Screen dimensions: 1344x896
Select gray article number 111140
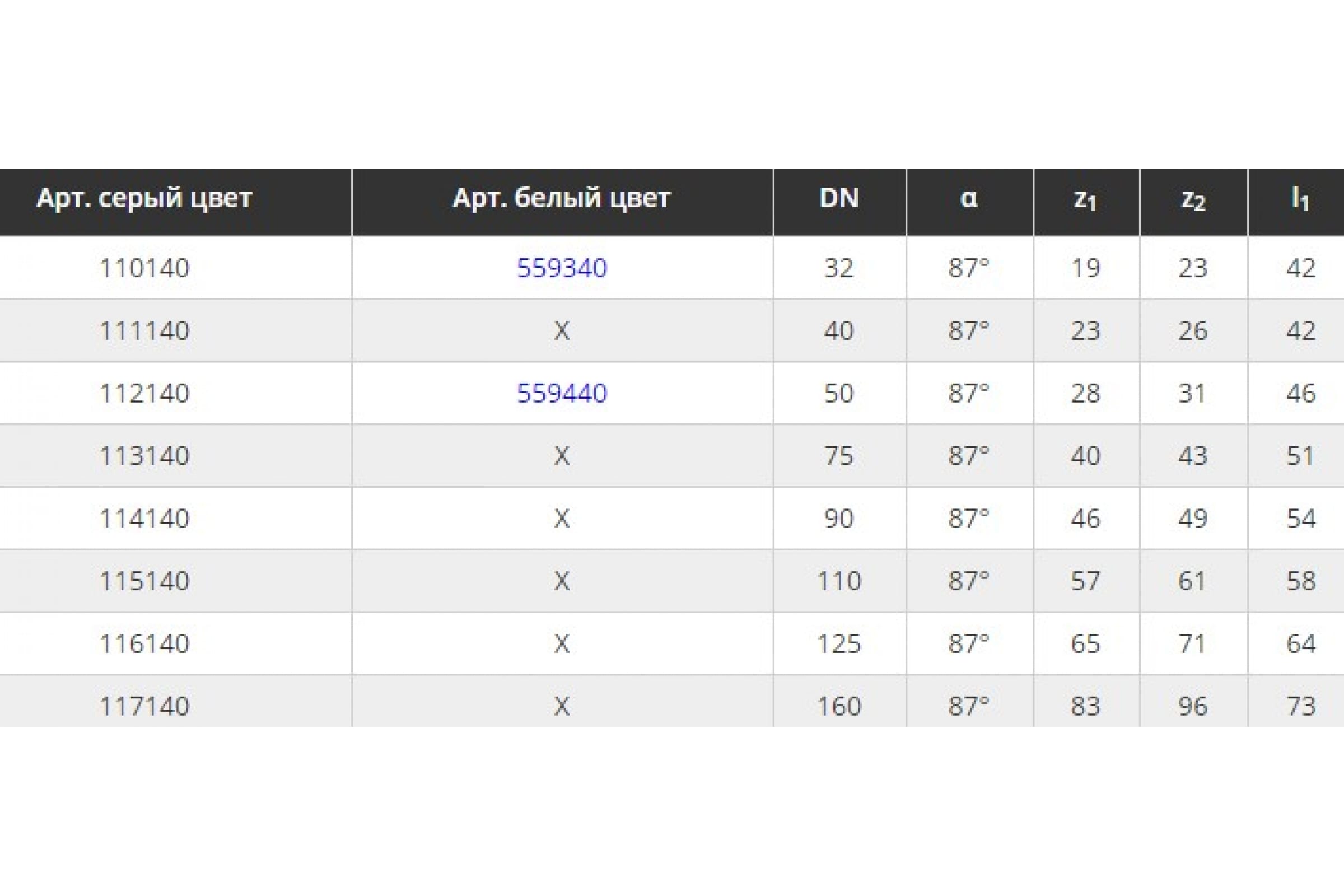tap(144, 331)
